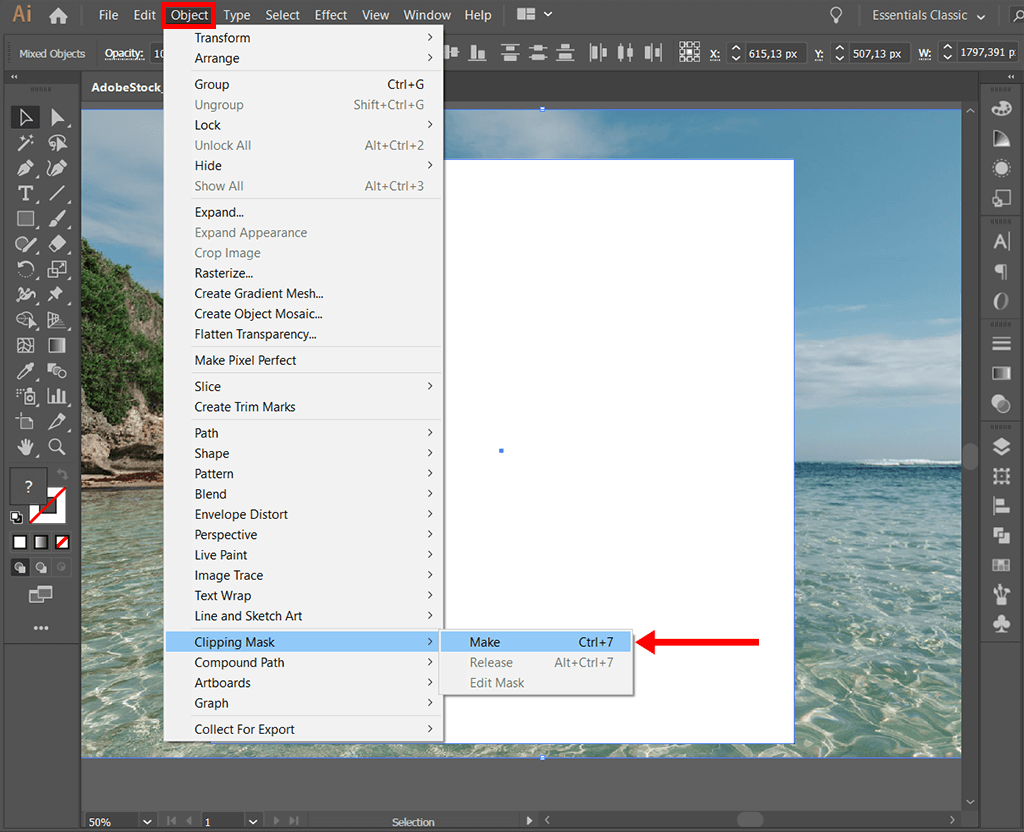Select the Pen tool

25,168
